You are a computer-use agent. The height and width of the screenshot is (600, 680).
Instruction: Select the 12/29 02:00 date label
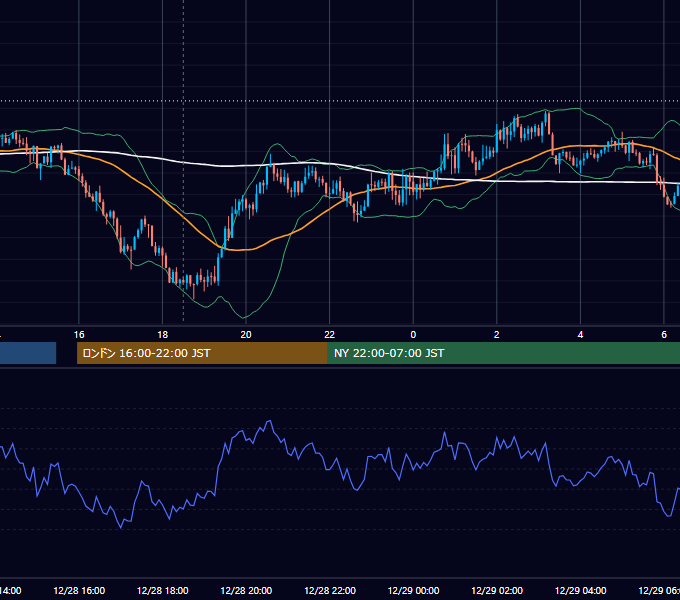coord(497,590)
